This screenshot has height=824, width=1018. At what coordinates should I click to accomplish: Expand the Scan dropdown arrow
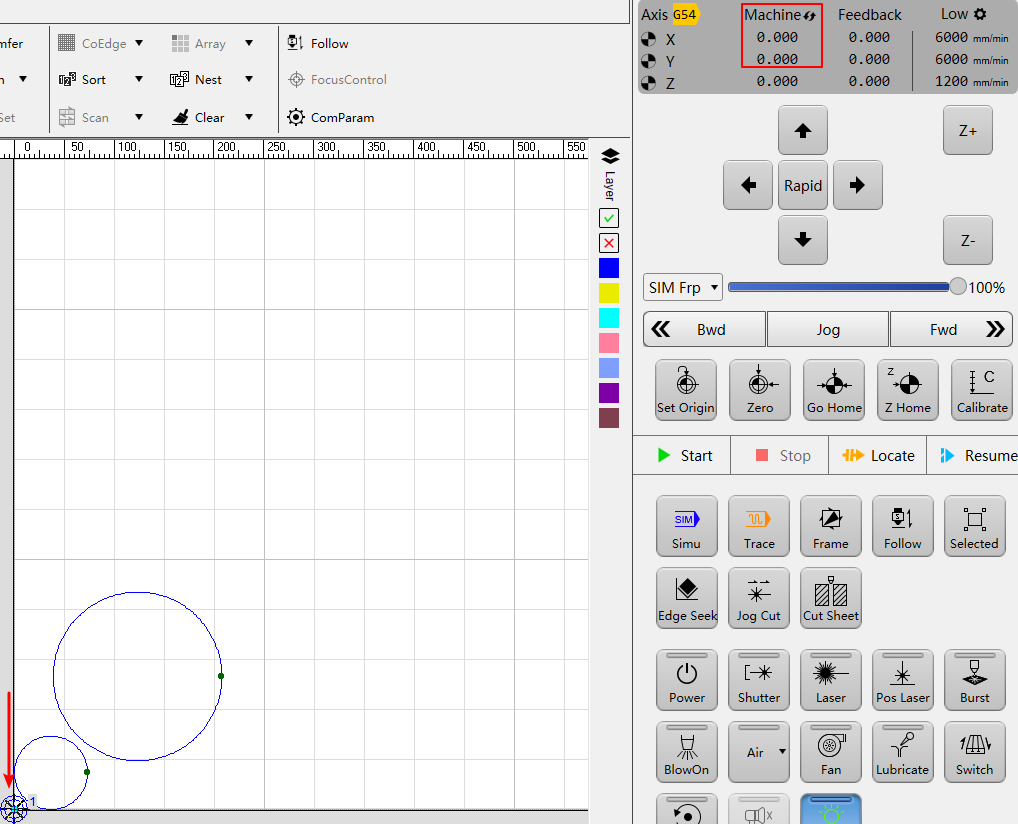(x=138, y=117)
